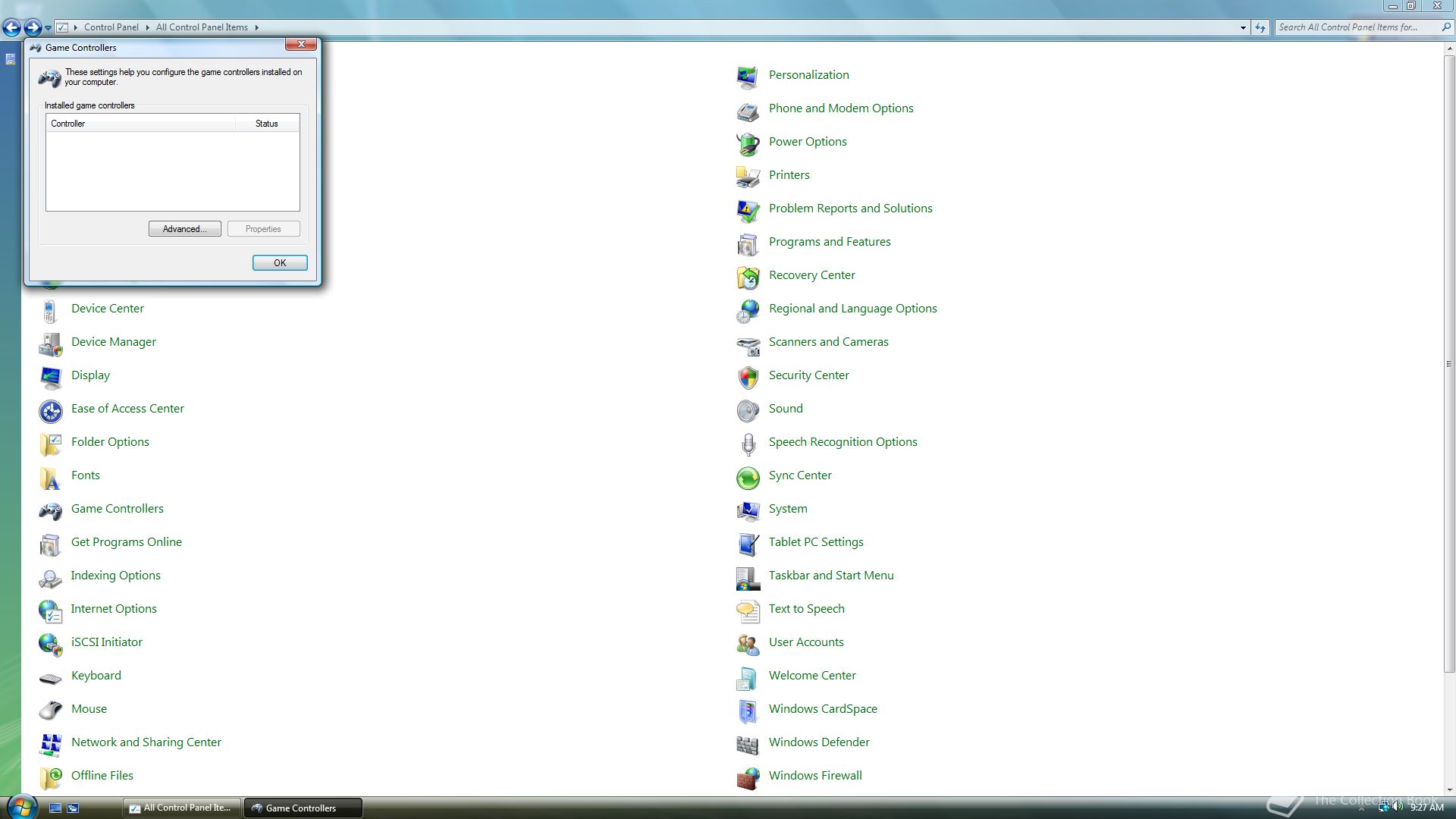Viewport: 1456px width, 819px height.
Task: Click the Problem Reports and Solutions icon
Action: 748,209
